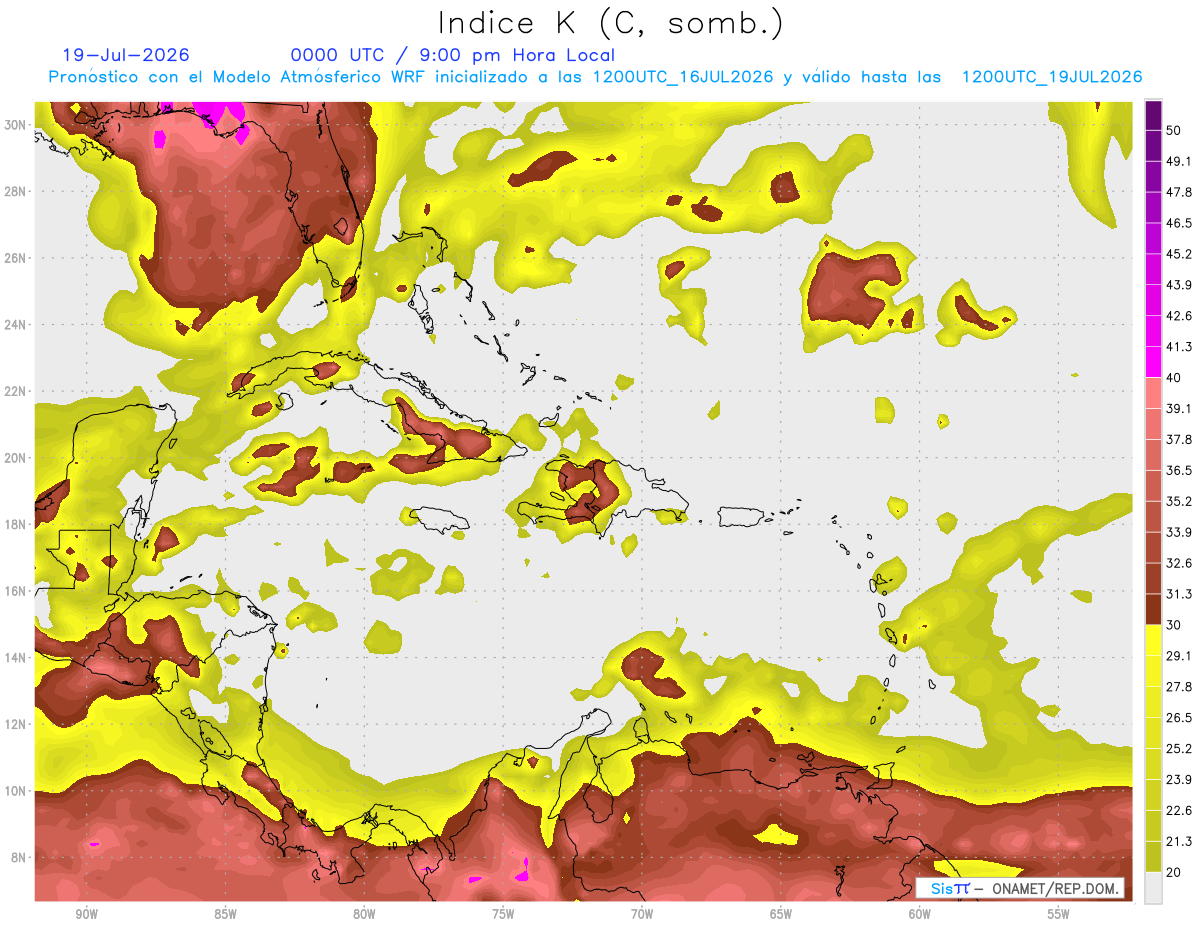This screenshot has height=927, width=1200.
Task: Click the "Indice K (C, somb.)" map title
Action: tap(610, 23)
